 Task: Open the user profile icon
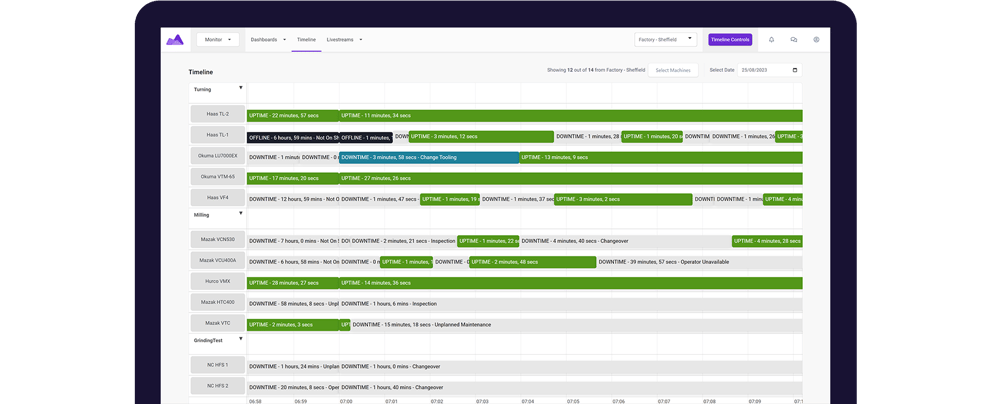(816, 40)
